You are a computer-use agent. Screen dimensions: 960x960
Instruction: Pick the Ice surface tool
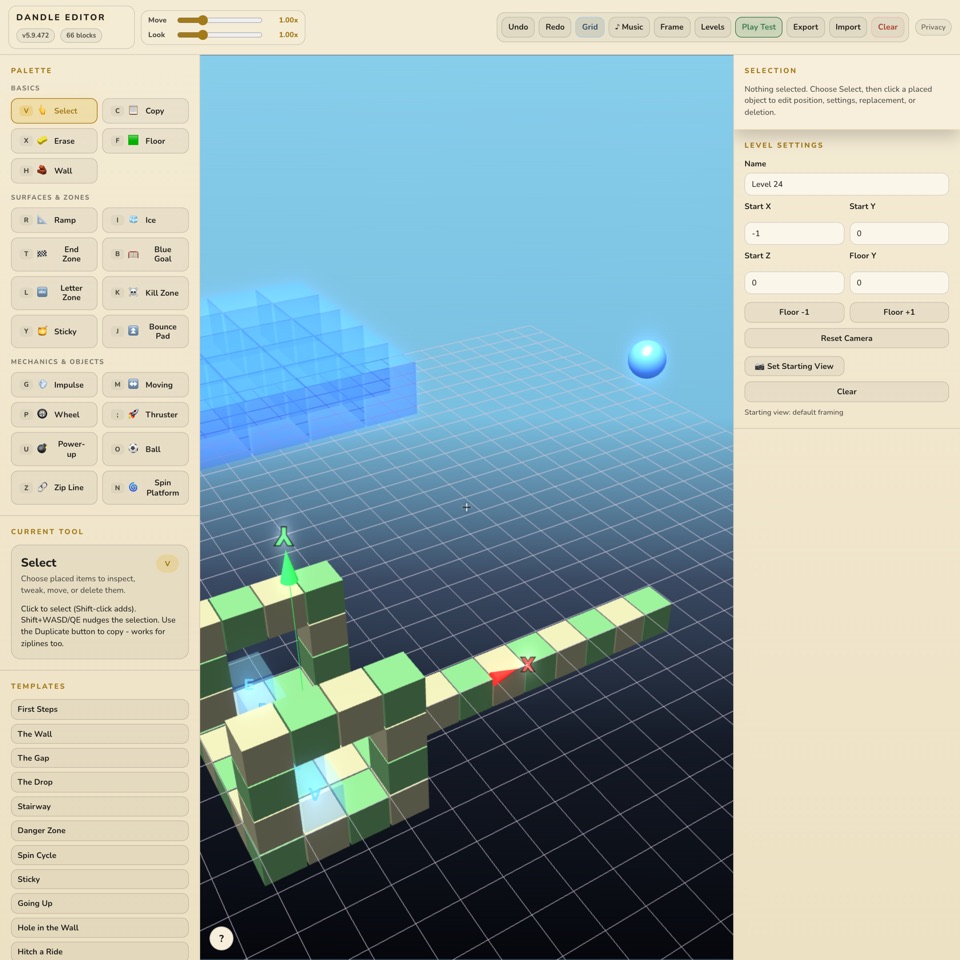click(x=145, y=220)
